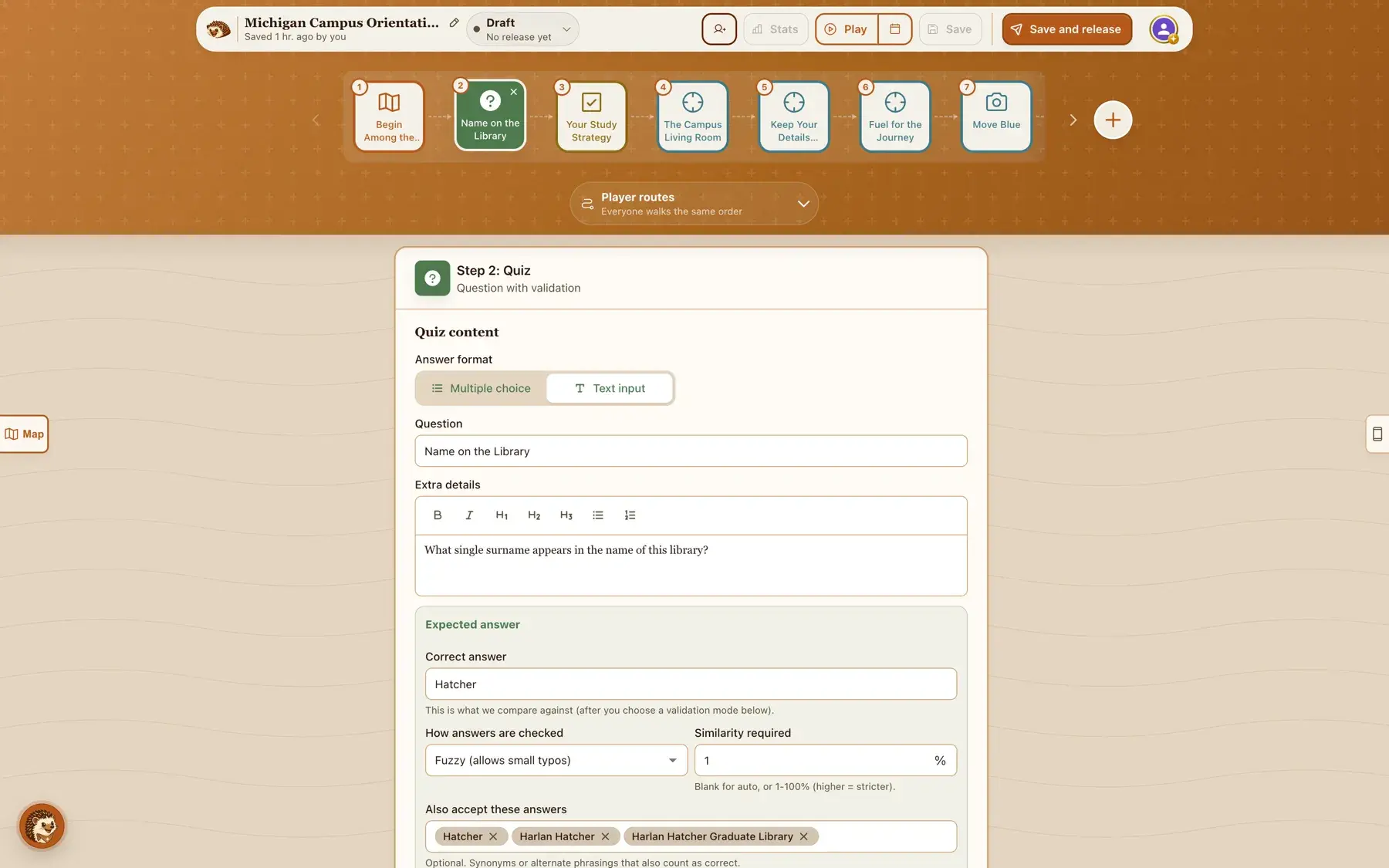
Task: Click the add collaborator person icon
Action: click(x=718, y=29)
